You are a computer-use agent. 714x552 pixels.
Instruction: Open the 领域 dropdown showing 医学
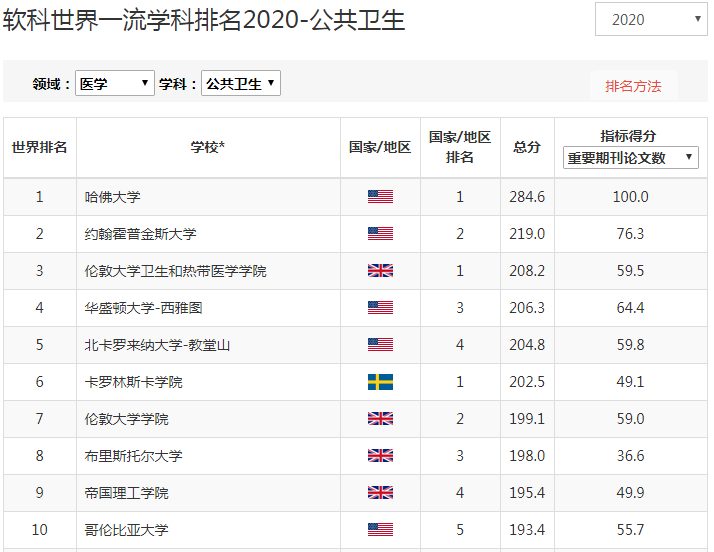[x=115, y=83]
